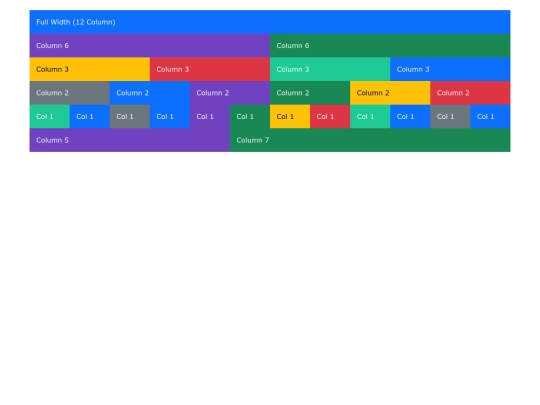Click the red Column 3 block
This screenshot has width=540, height=405.
pos(210,69)
